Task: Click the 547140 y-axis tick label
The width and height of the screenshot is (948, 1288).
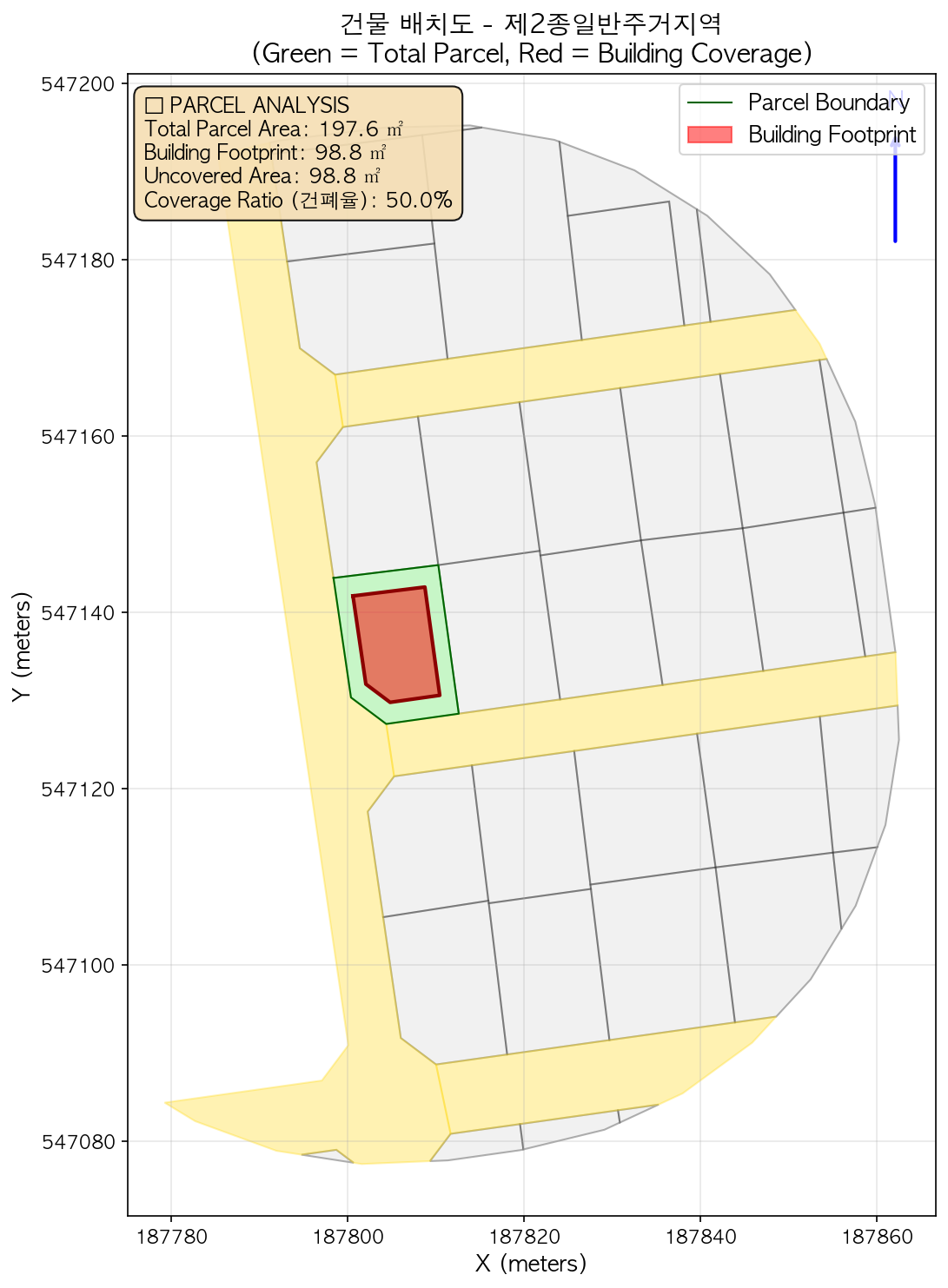Action: 78,612
